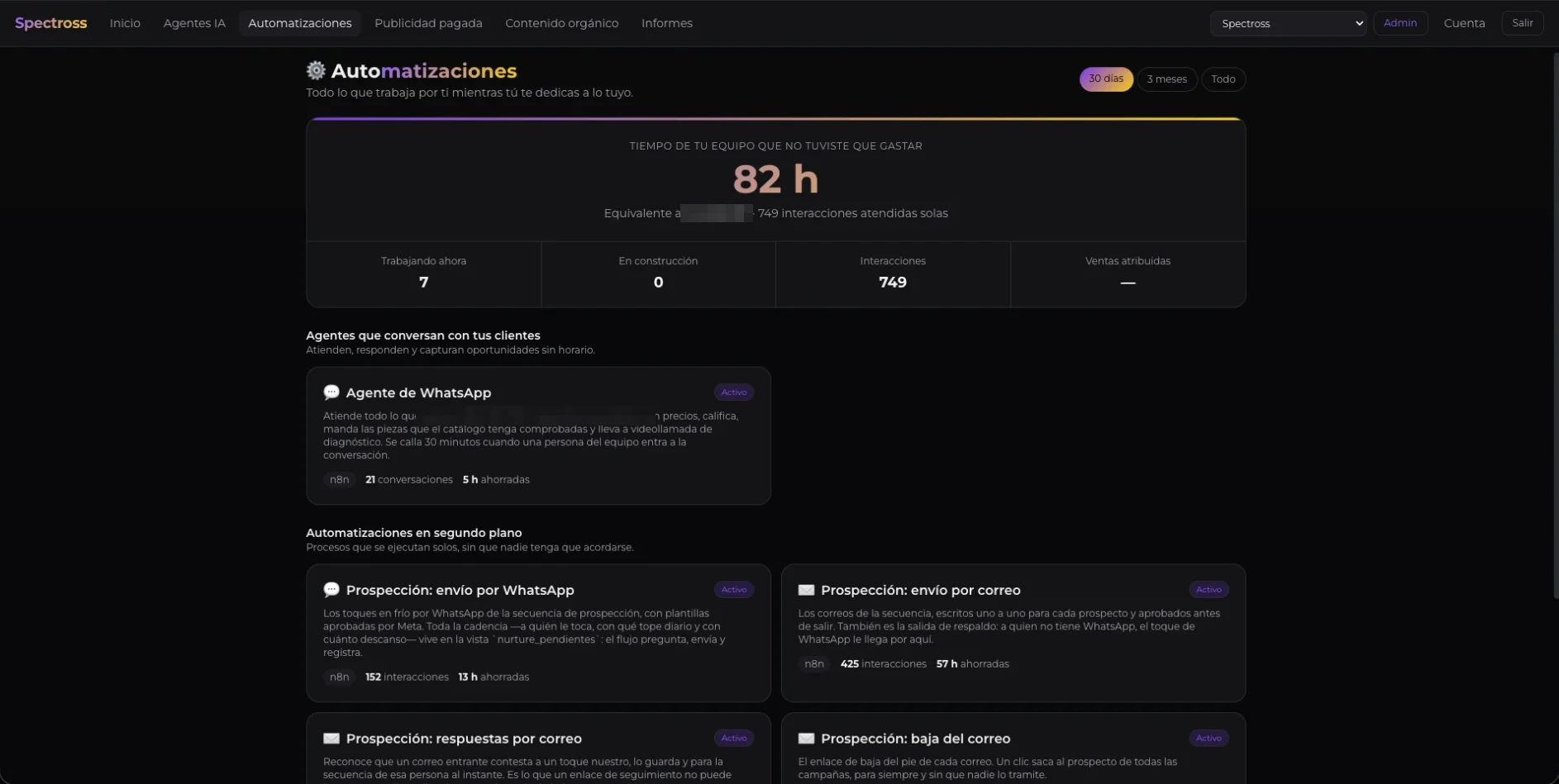Screen dimensions: 1559x784
Task: Click the page vertical scrollbar
Action: [x=1555, y=326]
